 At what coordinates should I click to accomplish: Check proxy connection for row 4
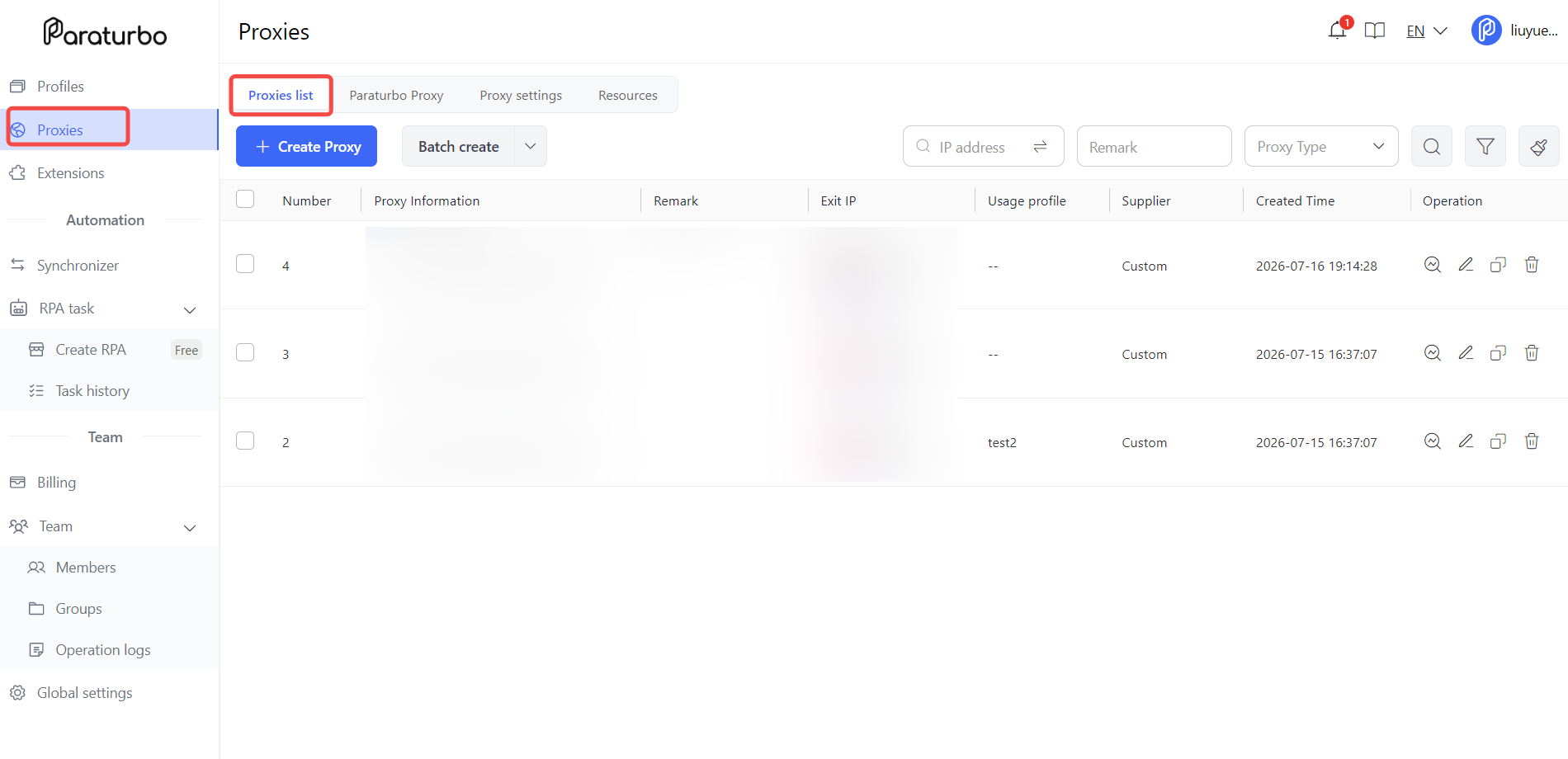(x=1433, y=265)
